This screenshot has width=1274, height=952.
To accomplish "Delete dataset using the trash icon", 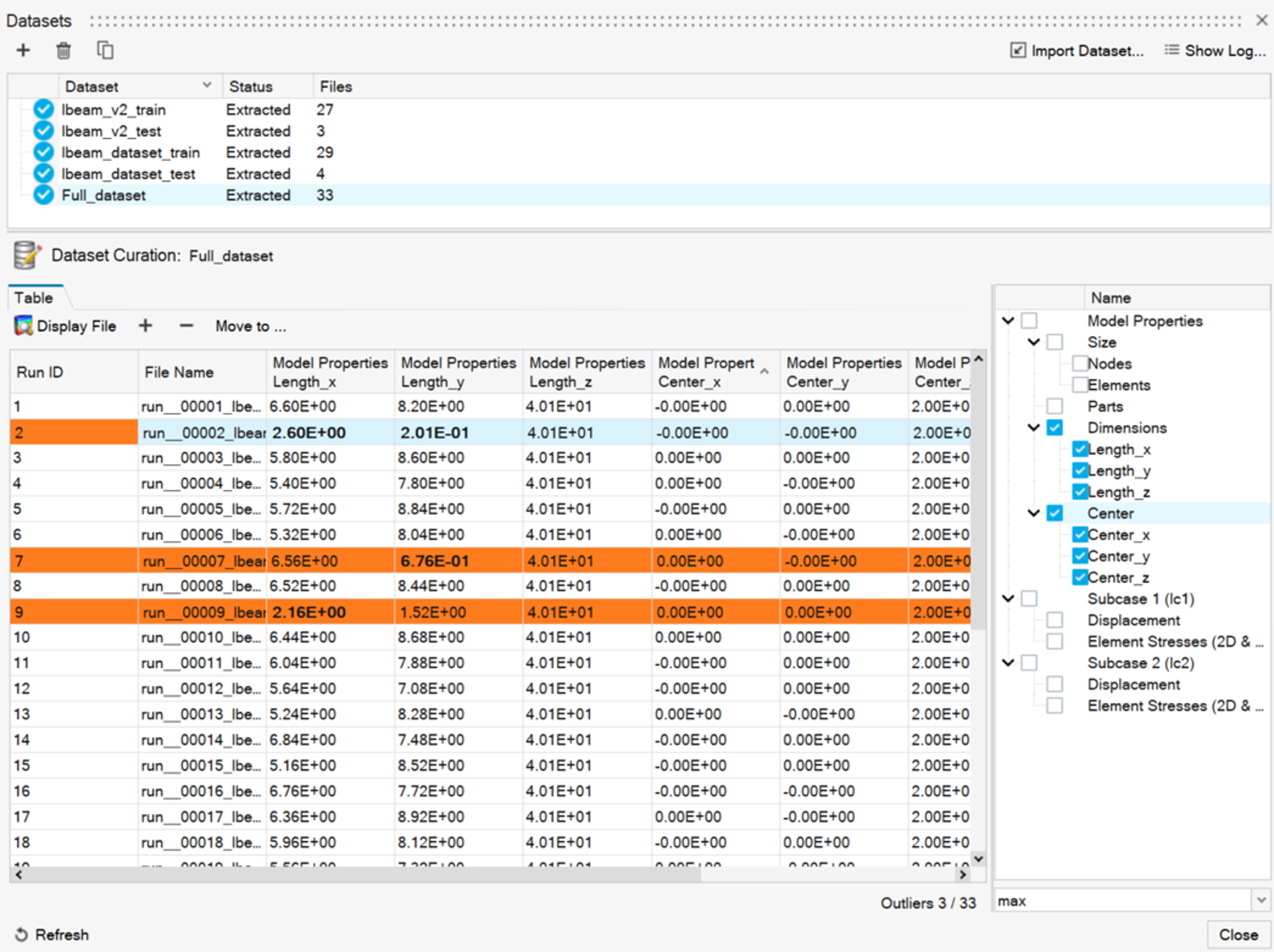I will [63, 51].
